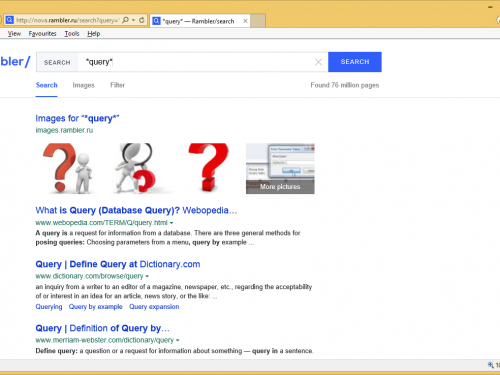The height and width of the screenshot is (375, 500).
Task: Switch to the Images results tab
Action: pos(83,85)
